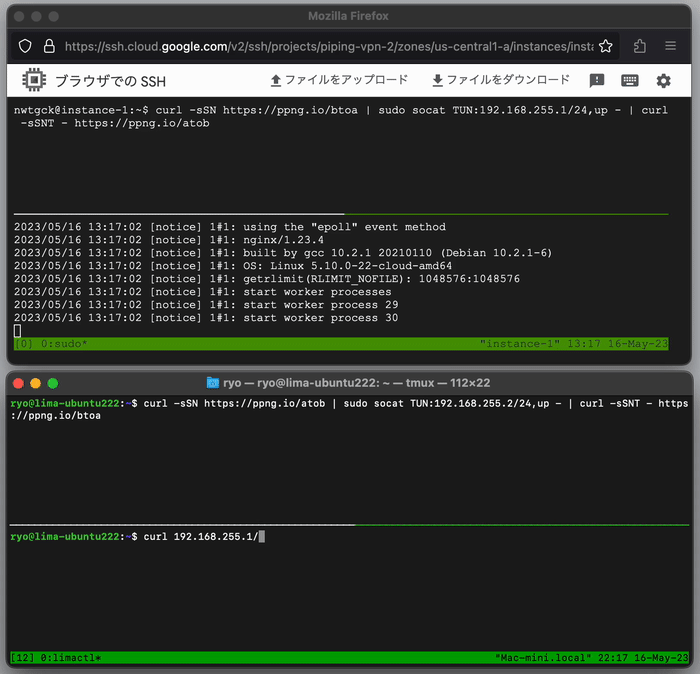Image resolution: width=700 pixels, height=674 pixels.
Task: Click the padlock site security icon
Action: pyautogui.click(x=49, y=46)
